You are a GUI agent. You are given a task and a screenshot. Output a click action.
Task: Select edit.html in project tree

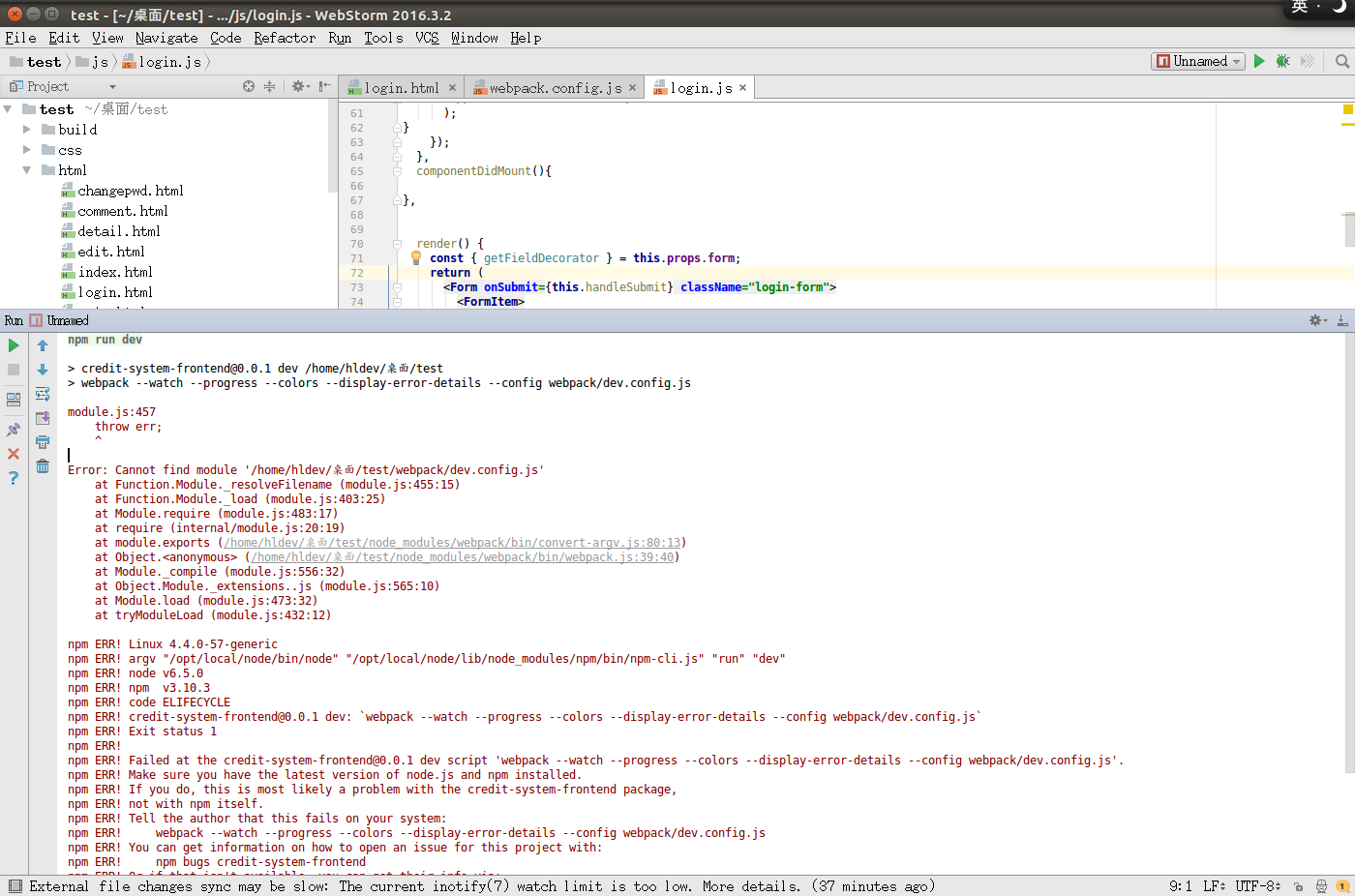(103, 252)
